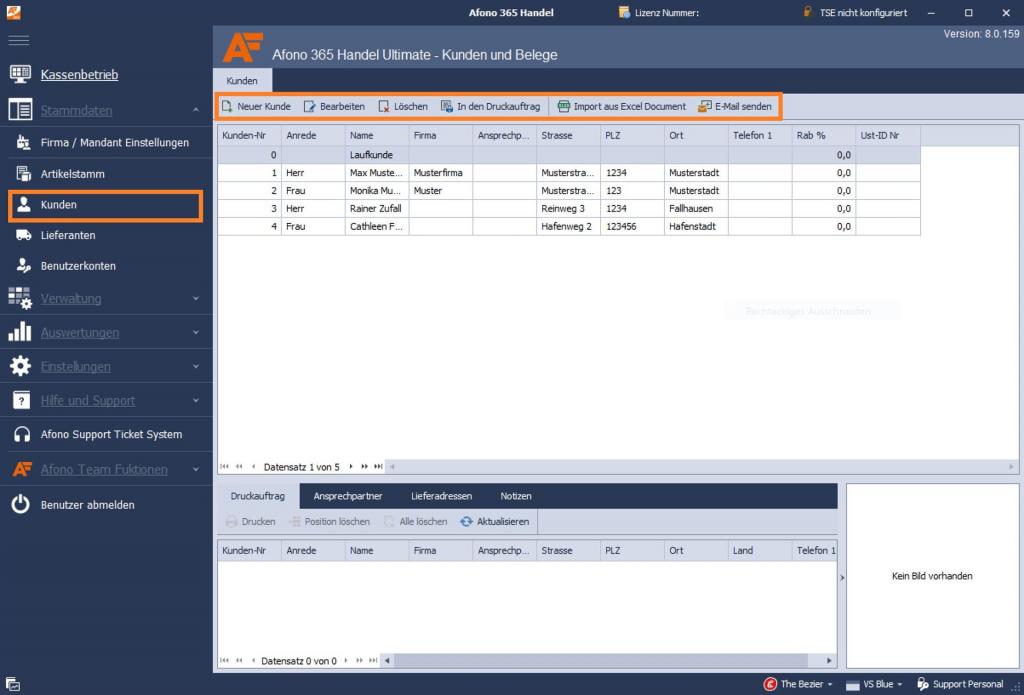Click the Einstellungen gear icon
Screen dimensions: 1024x695
point(20,366)
